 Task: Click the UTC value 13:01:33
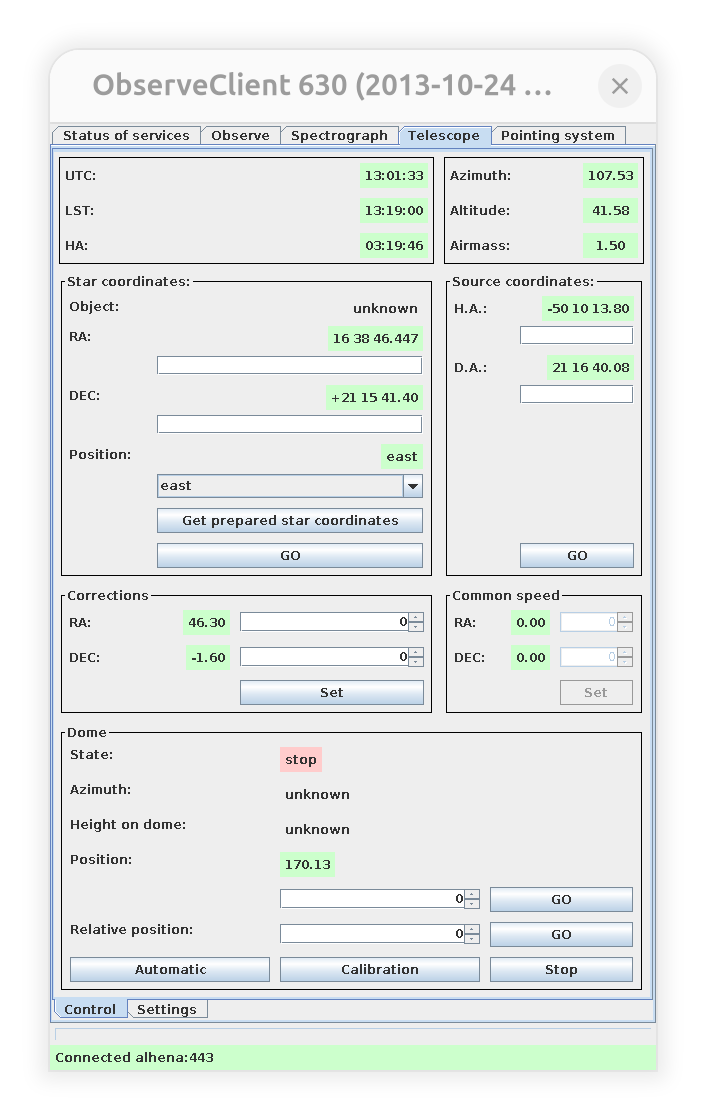tap(394, 176)
